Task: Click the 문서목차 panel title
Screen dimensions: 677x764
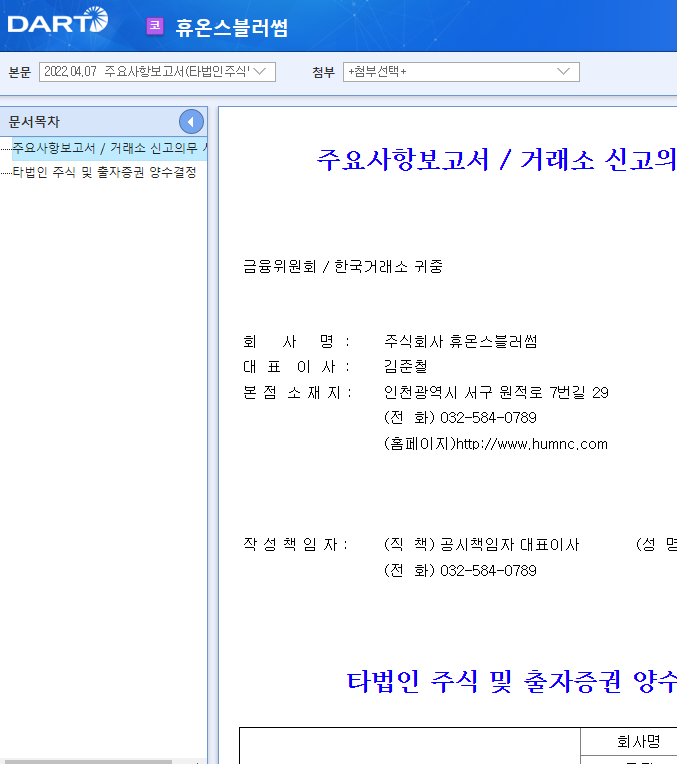Action: point(34,122)
